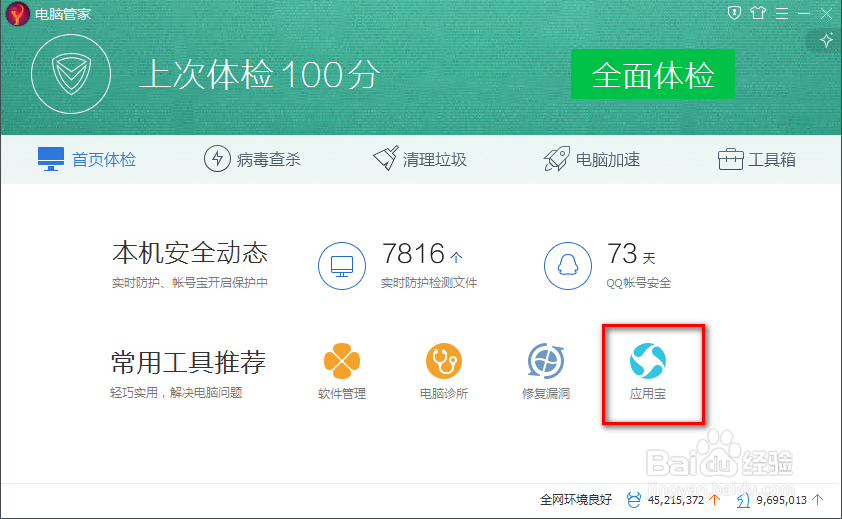The image size is (842, 519).
Task: Minimize the 电脑管家 window
Action: point(804,13)
